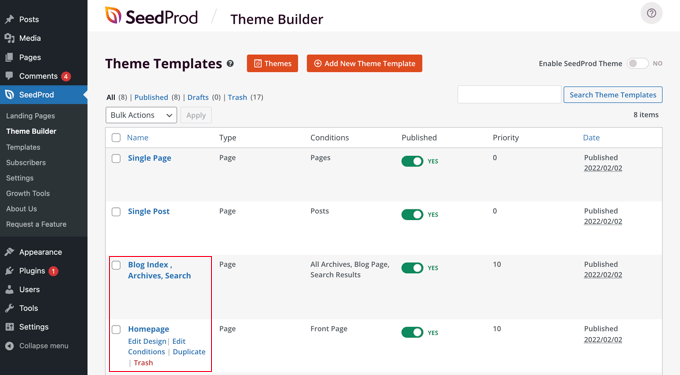
Task: Open Appearance via its paintbrush icon
Action: (9, 252)
